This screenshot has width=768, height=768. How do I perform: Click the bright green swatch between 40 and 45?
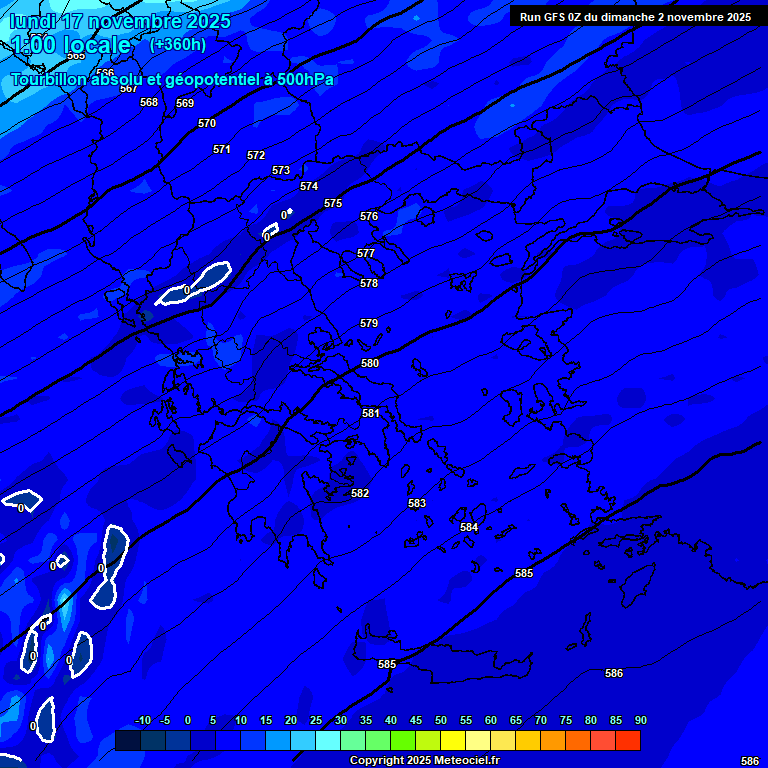[x=403, y=741]
